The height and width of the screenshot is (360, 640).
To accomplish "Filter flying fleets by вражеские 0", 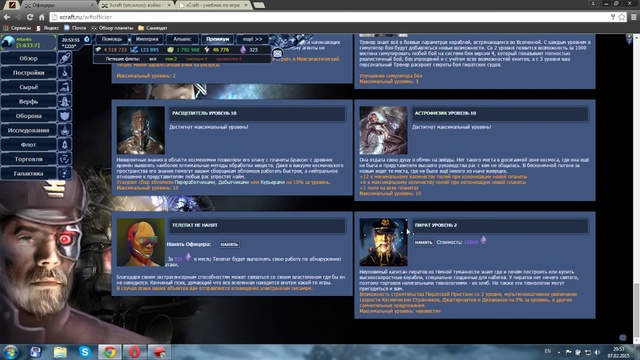I will (x=229, y=59).
